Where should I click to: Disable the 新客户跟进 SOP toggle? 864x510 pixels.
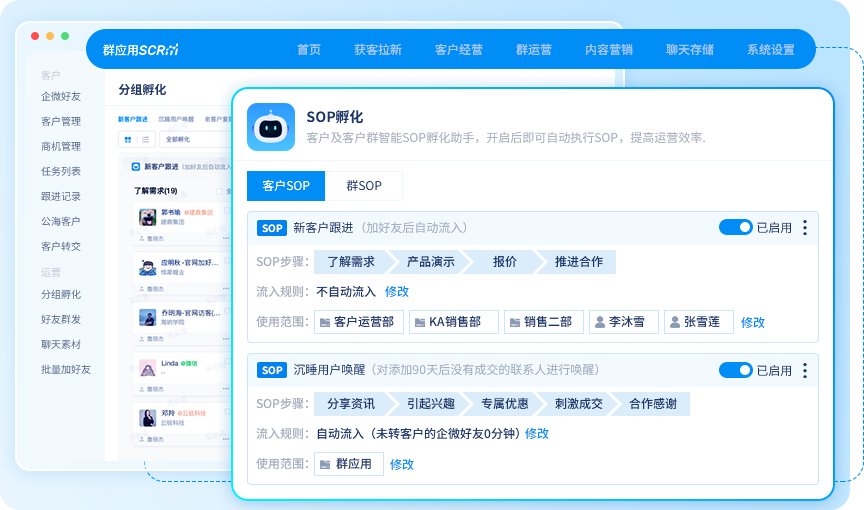coord(735,228)
